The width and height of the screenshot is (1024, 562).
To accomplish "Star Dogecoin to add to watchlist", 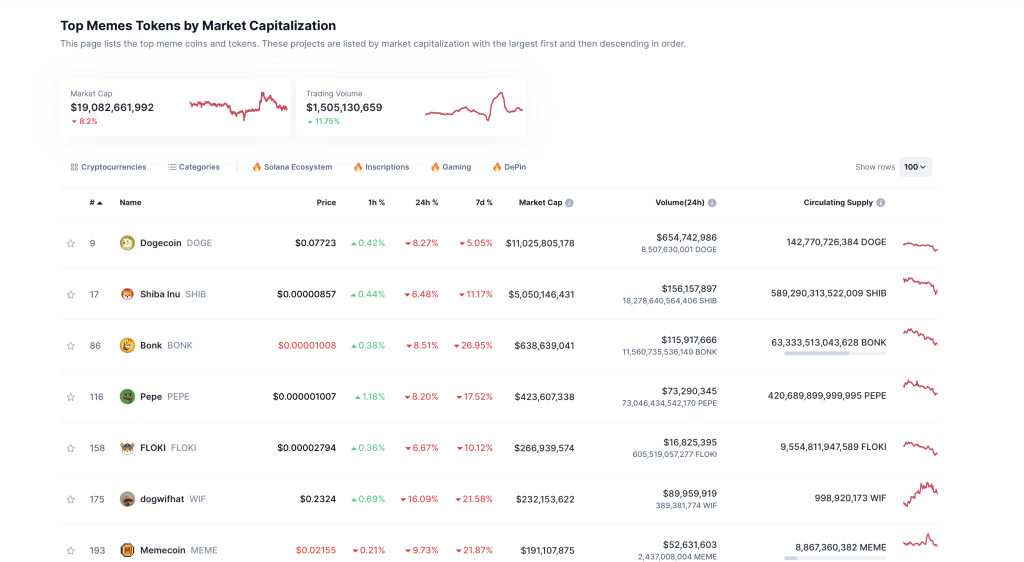I will coord(71,243).
